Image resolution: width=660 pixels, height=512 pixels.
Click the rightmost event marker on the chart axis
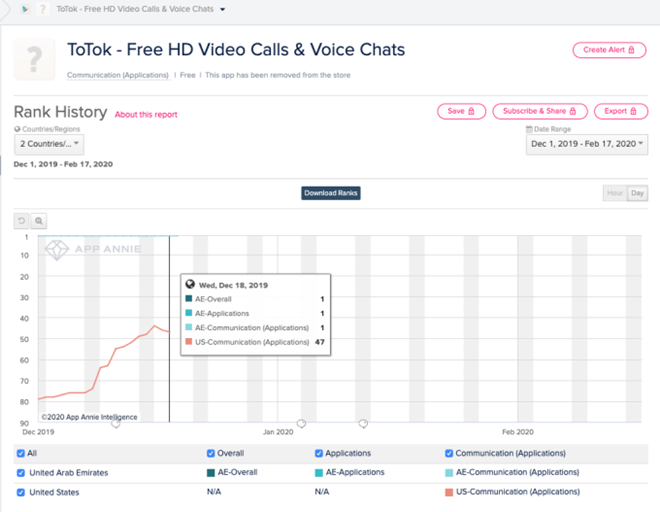(363, 424)
